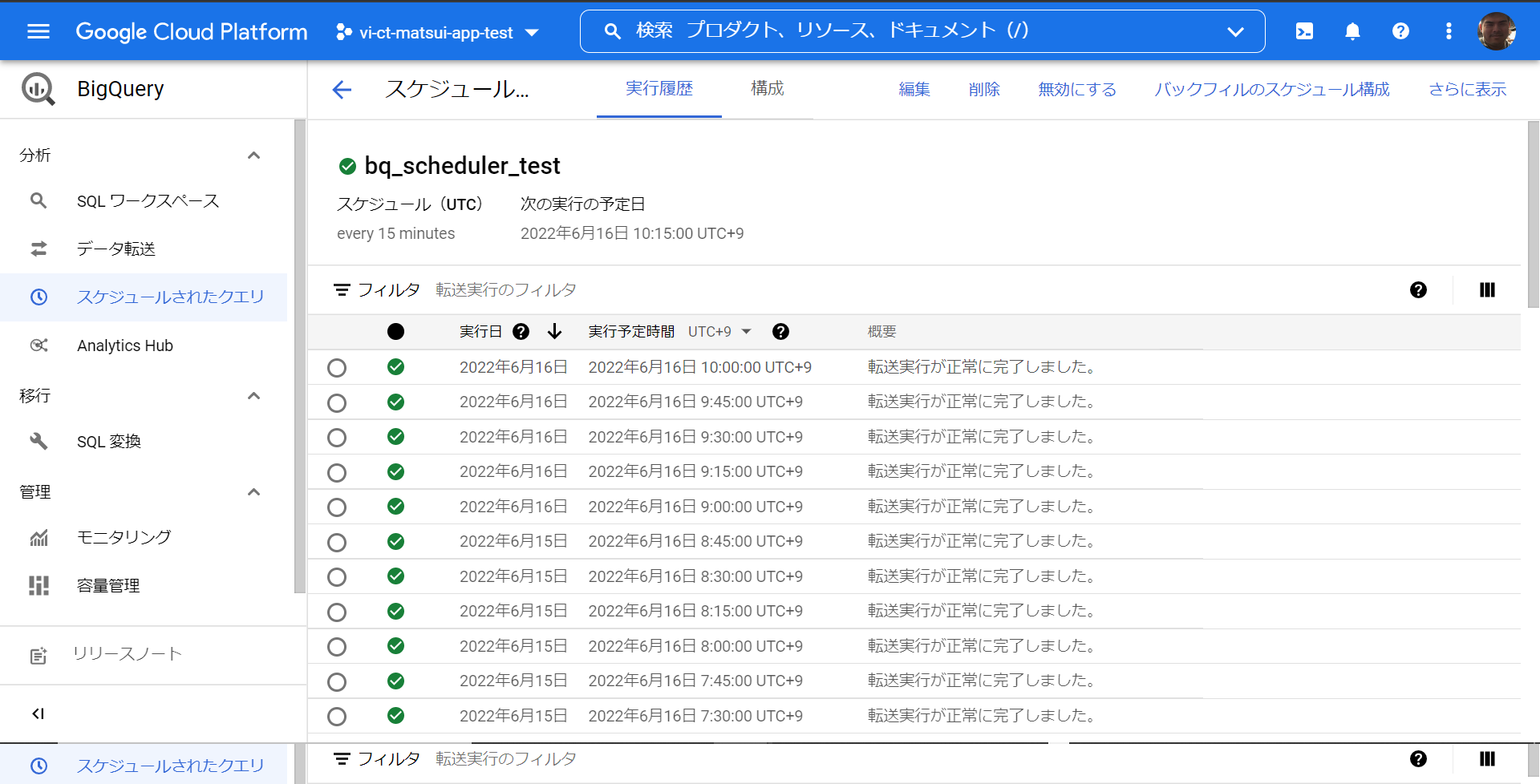The height and width of the screenshot is (784, 1540).
Task: Click the データ転送 arrows icon
Action: point(38,249)
